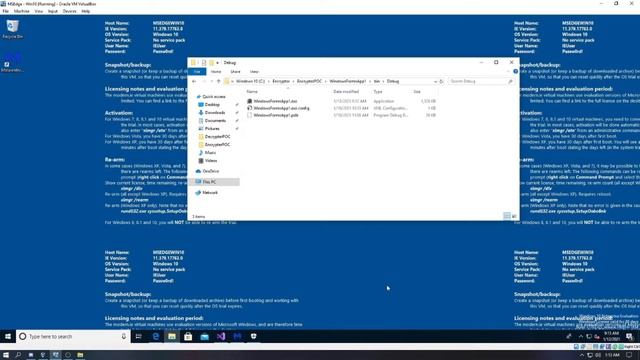The image size is (640, 360).
Task: Show hidden tray icons in guest taskbar
Action: [581, 336]
